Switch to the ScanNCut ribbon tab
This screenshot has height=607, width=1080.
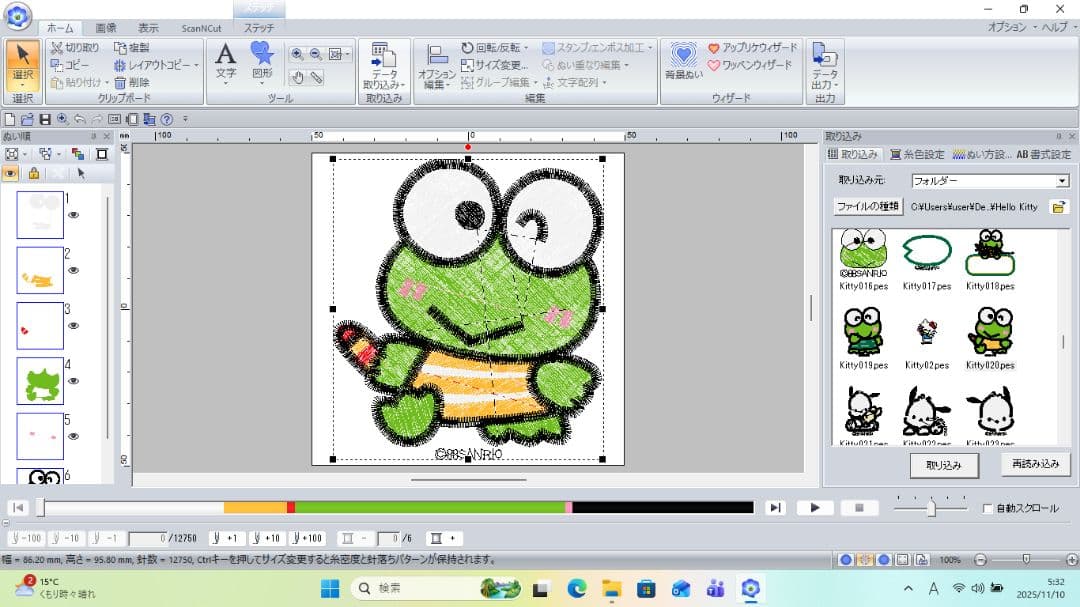pyautogui.click(x=202, y=28)
